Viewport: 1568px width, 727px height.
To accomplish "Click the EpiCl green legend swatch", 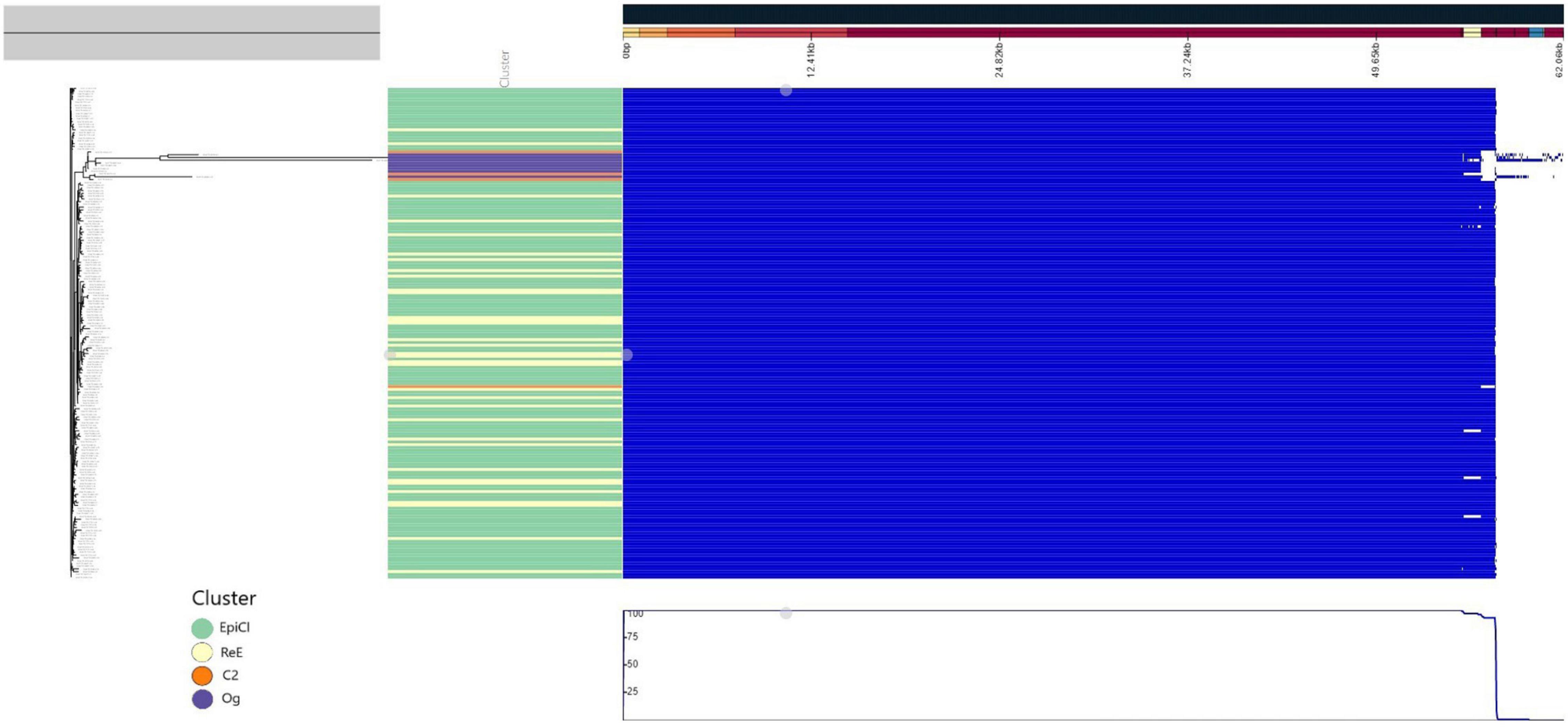I will click(x=202, y=628).
